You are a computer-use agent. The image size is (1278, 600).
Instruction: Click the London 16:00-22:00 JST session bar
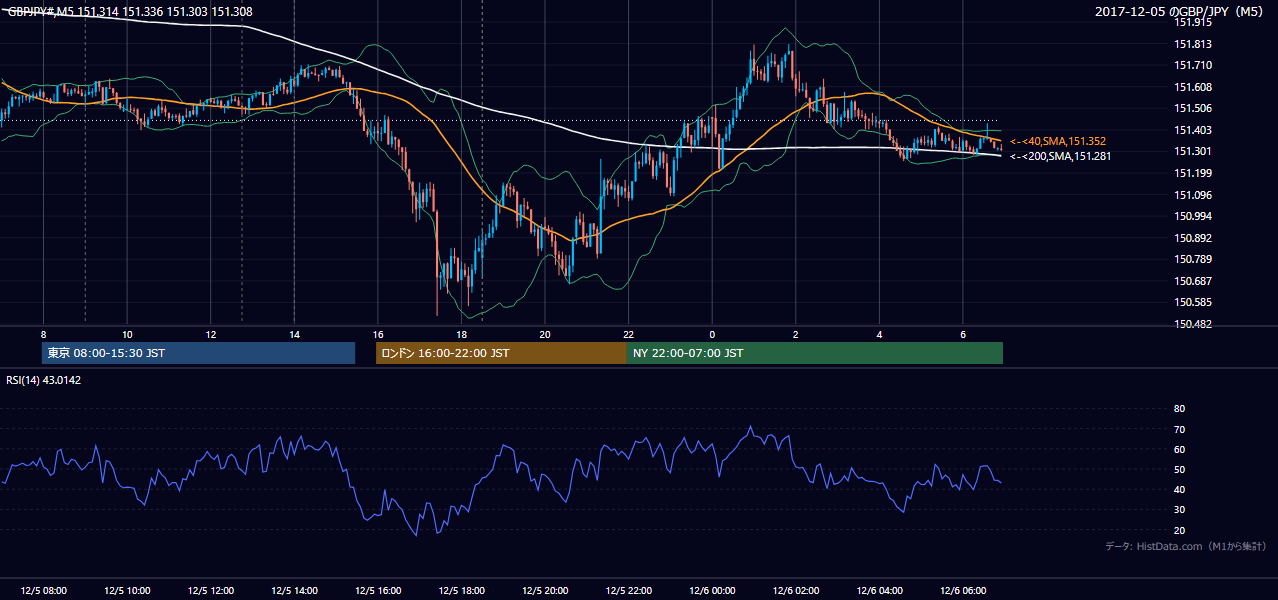(x=501, y=353)
